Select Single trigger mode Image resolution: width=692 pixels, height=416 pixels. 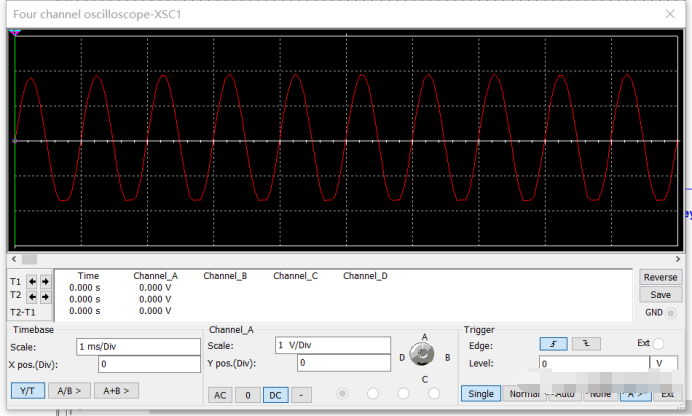click(481, 394)
